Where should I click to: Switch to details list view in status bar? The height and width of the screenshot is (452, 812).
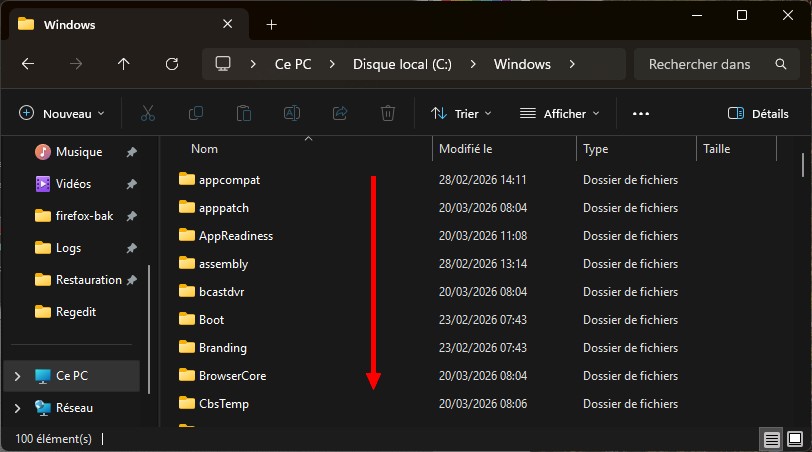771,439
